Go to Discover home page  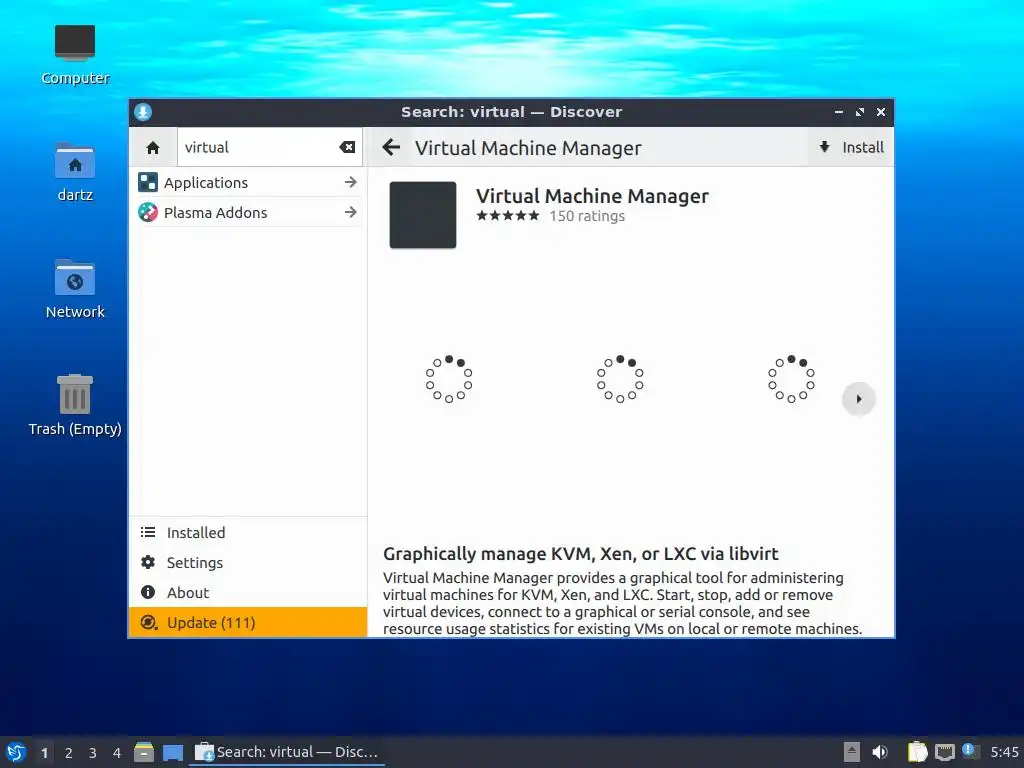pos(153,148)
